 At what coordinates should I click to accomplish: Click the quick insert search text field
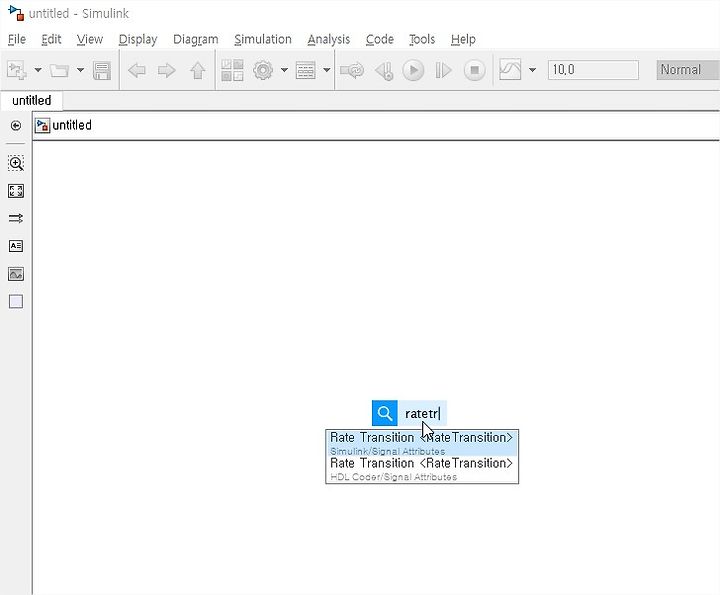tap(422, 413)
